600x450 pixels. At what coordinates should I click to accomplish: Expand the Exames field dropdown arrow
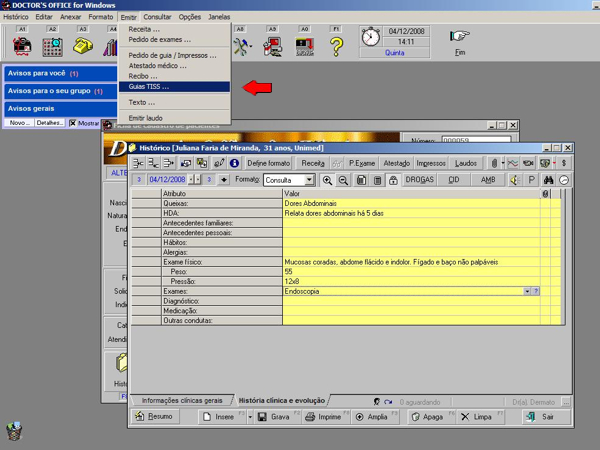pos(527,291)
